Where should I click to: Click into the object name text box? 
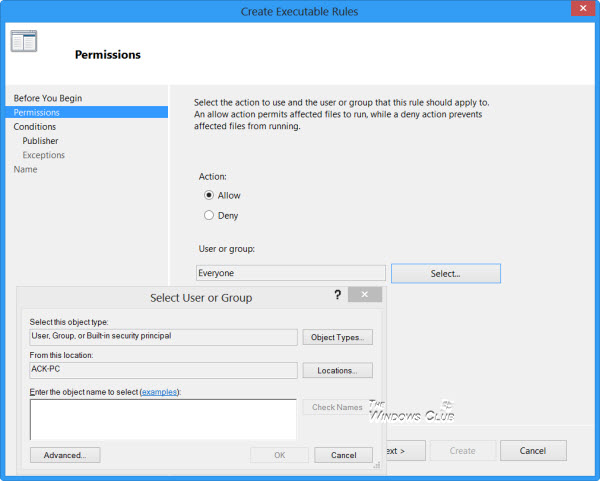163,419
